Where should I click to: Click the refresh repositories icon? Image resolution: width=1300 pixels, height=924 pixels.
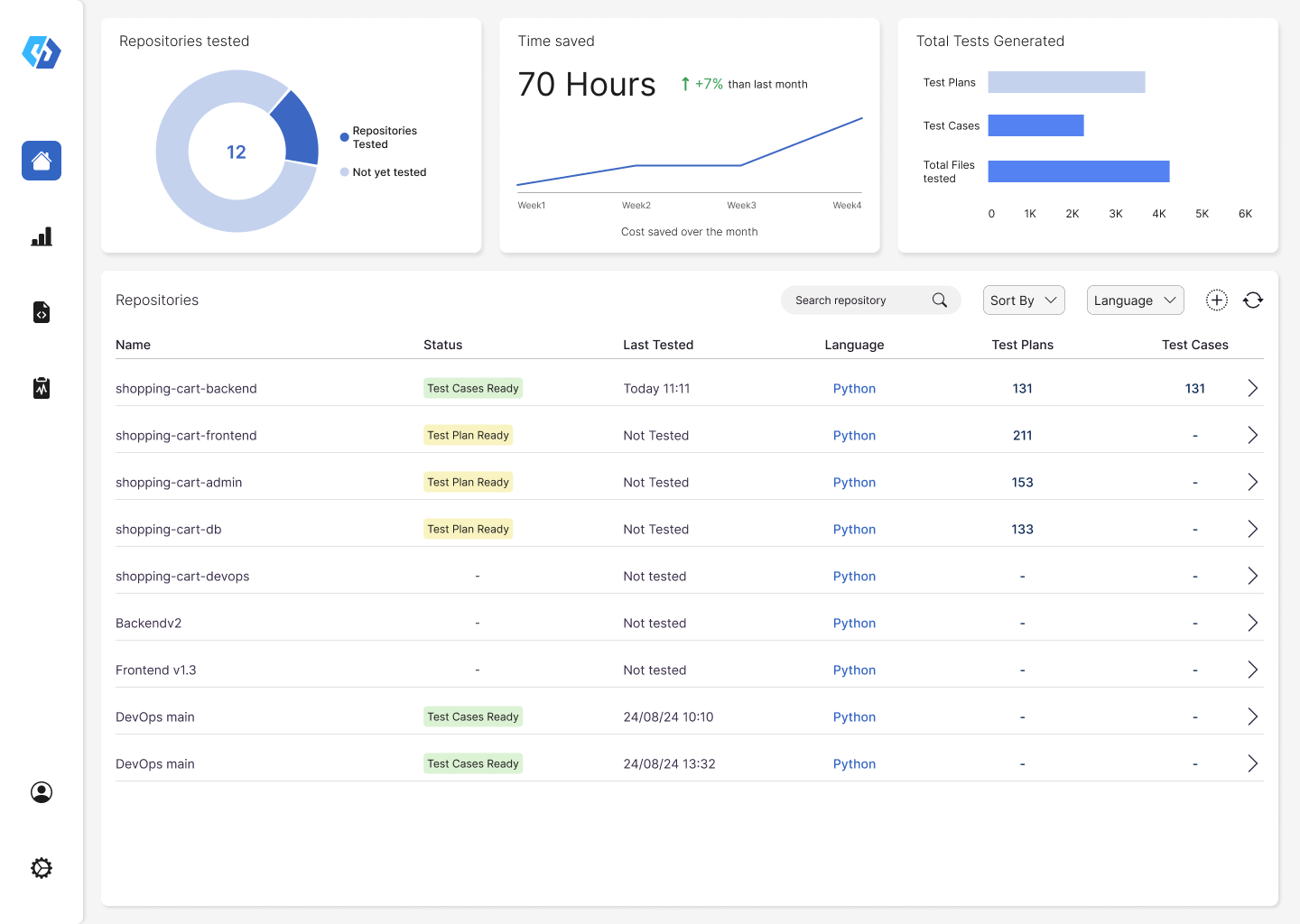tap(1253, 300)
